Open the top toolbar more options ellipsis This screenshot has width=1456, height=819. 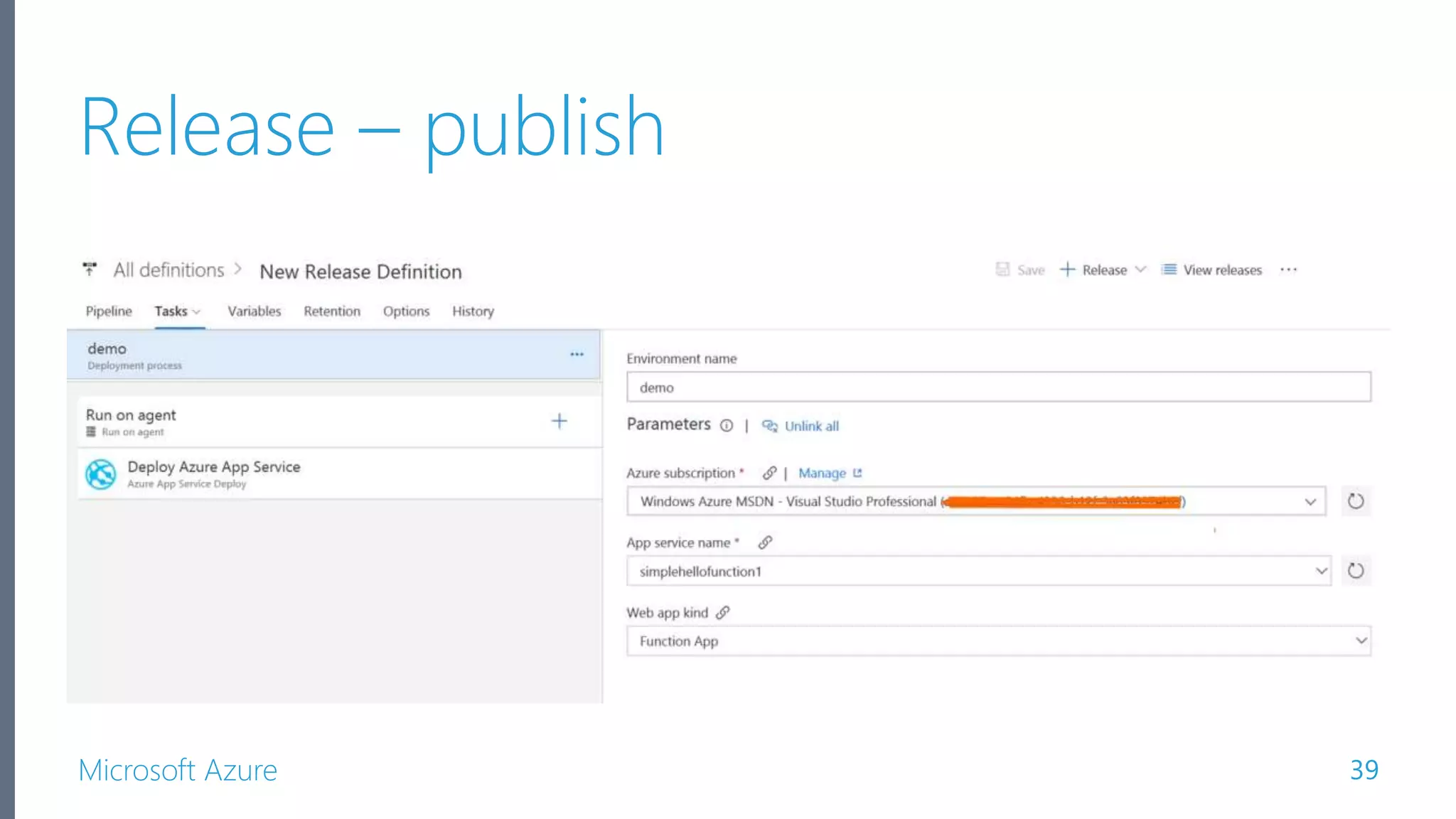1289,270
